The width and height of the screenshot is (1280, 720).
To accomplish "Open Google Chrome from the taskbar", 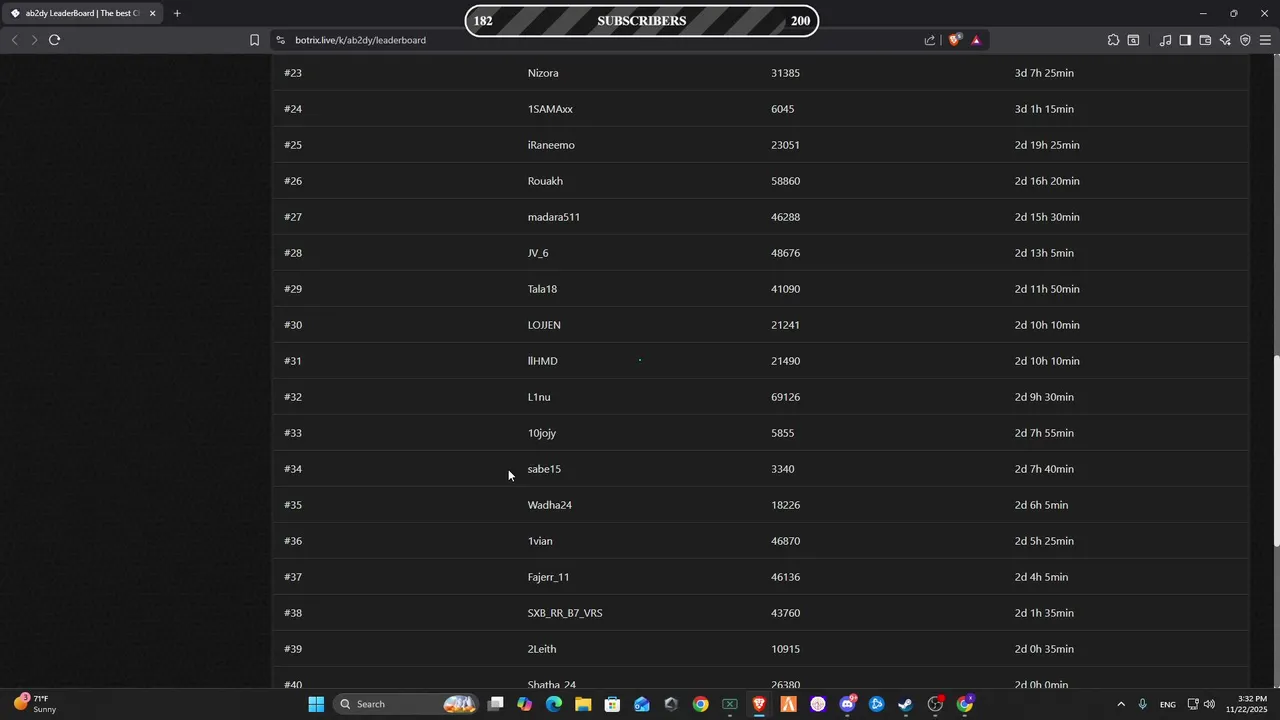I will [x=700, y=704].
